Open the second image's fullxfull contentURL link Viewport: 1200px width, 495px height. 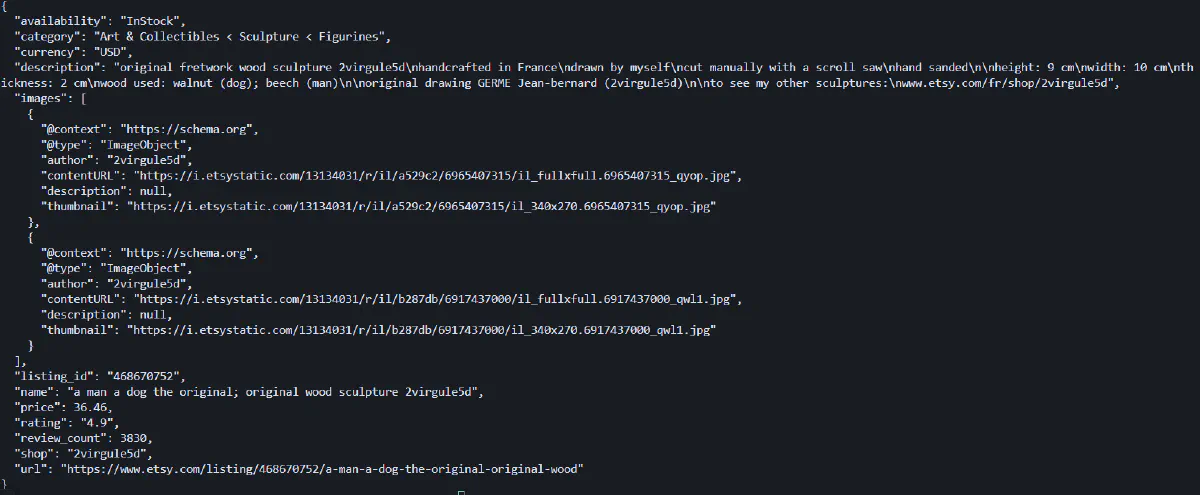pos(438,299)
